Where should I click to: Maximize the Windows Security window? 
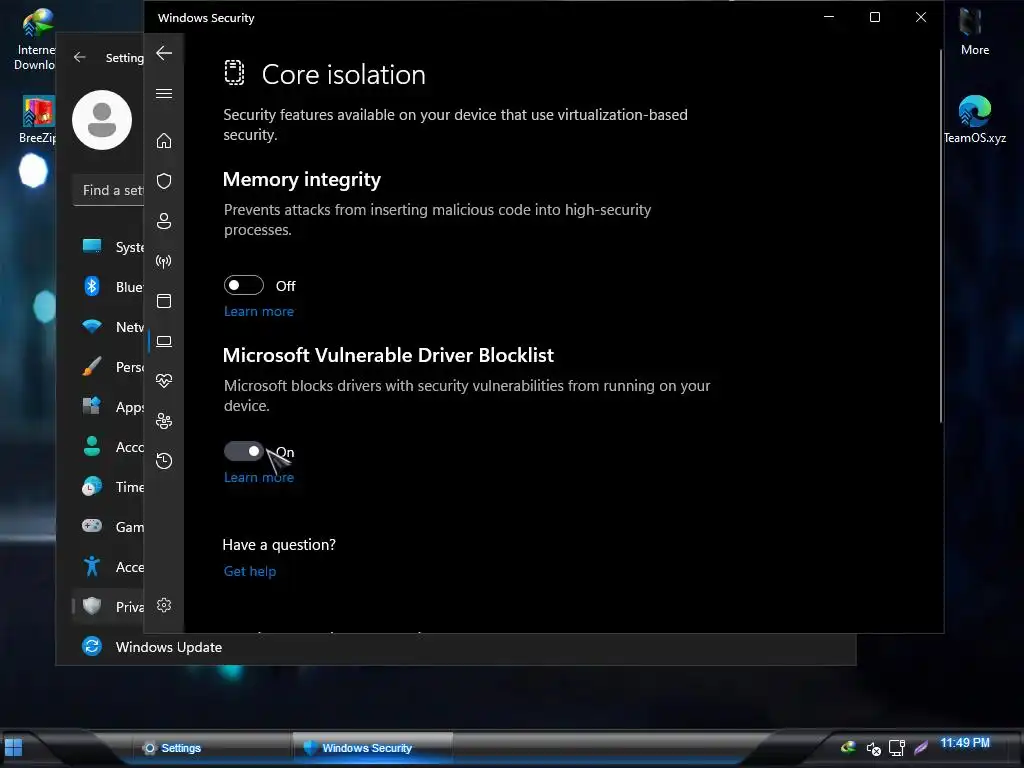pos(875,17)
